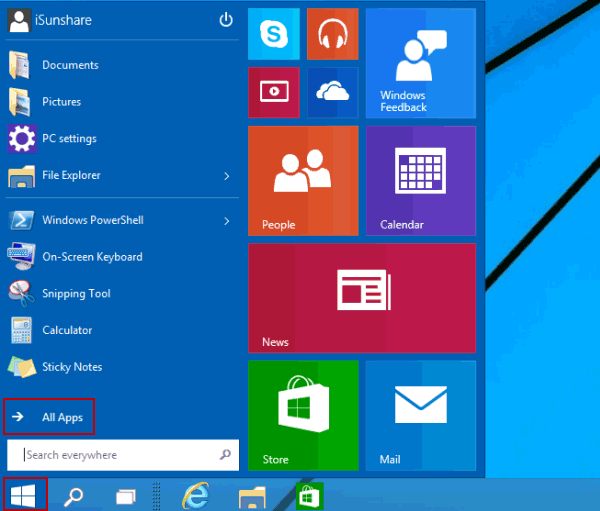Open Sticky Notes
The height and width of the screenshot is (511, 600).
pyautogui.click(x=122, y=367)
